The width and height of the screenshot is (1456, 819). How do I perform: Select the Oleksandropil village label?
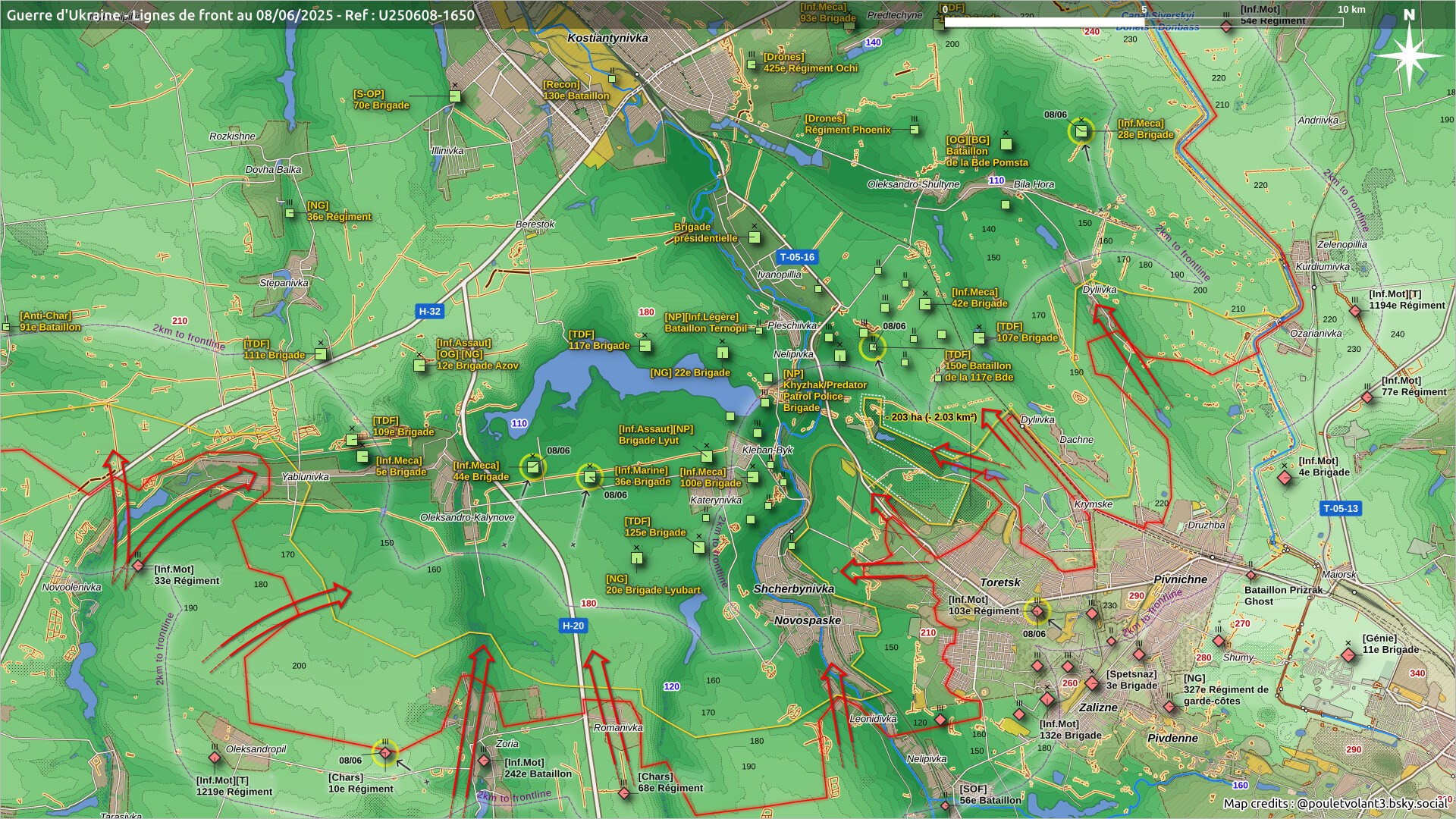pos(256,749)
